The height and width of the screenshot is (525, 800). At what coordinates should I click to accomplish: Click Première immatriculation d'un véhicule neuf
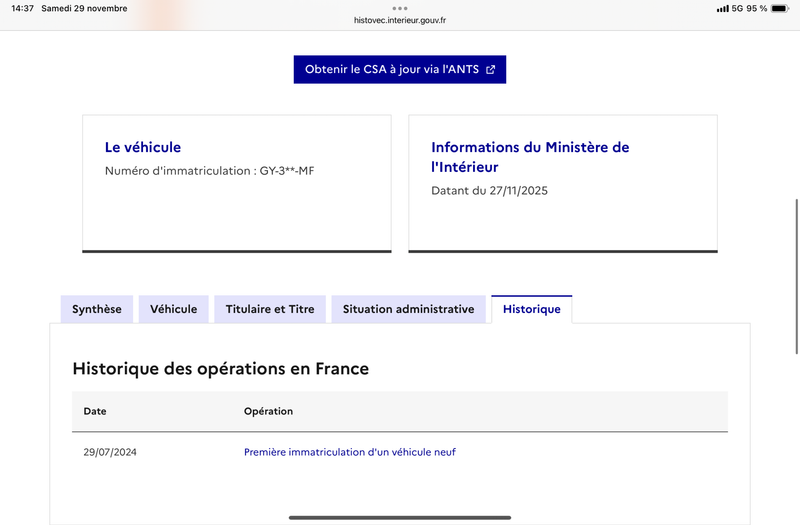(350, 452)
